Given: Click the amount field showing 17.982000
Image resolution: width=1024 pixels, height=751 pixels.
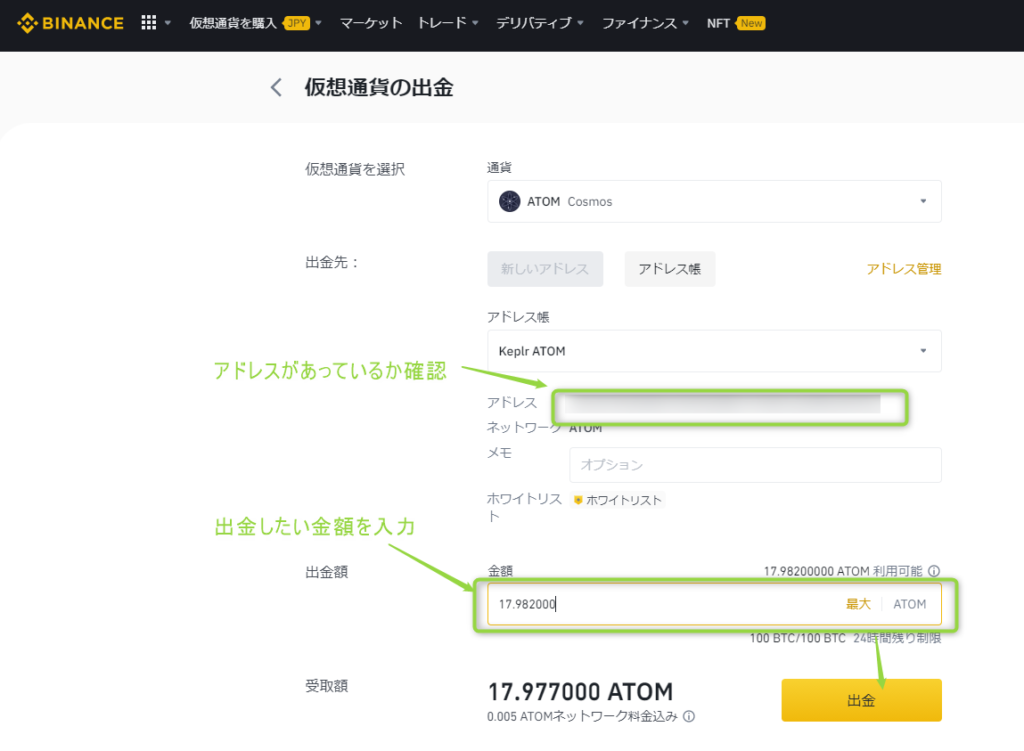Looking at the screenshot, I should [714, 604].
